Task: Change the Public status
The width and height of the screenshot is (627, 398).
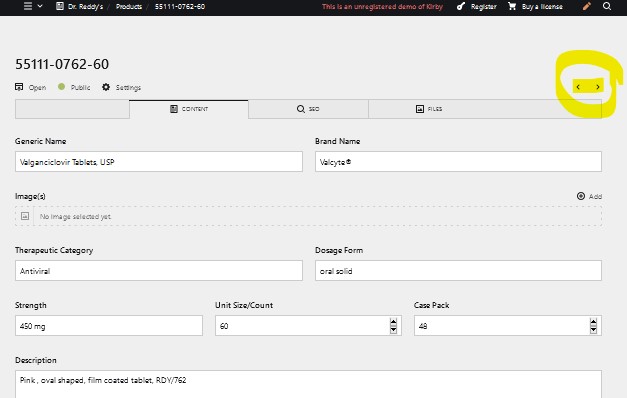Action: pos(74,87)
